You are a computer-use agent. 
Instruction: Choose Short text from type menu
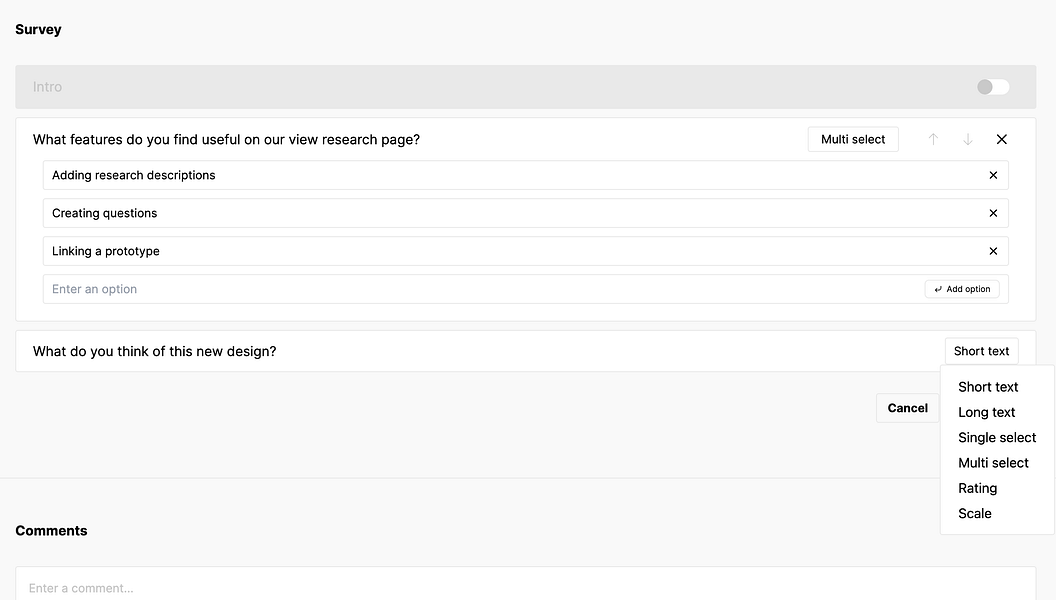point(988,387)
